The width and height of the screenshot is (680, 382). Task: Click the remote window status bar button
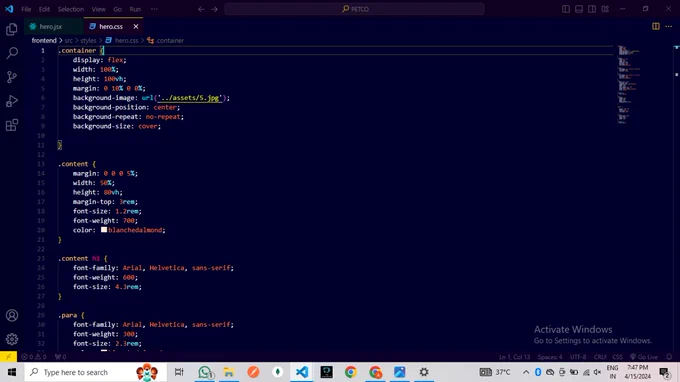8,357
